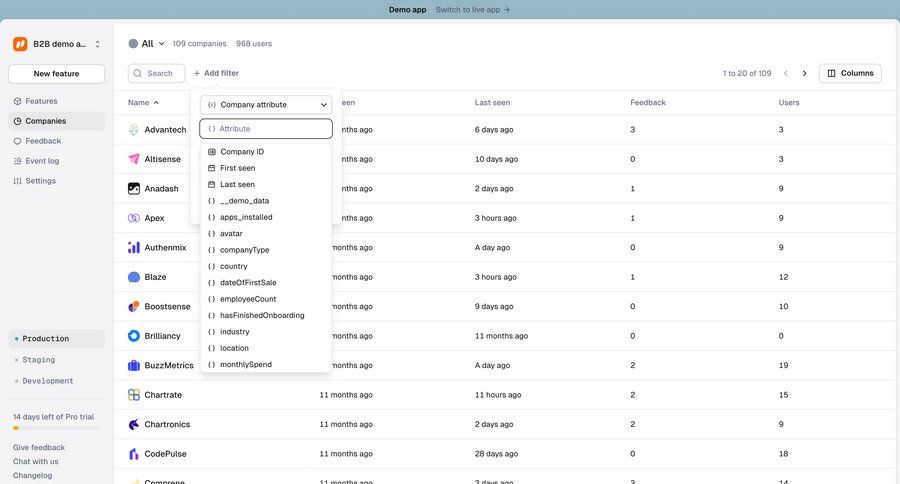Click the Search companies field
Screen dimensions: 900x484
[x=156, y=73]
